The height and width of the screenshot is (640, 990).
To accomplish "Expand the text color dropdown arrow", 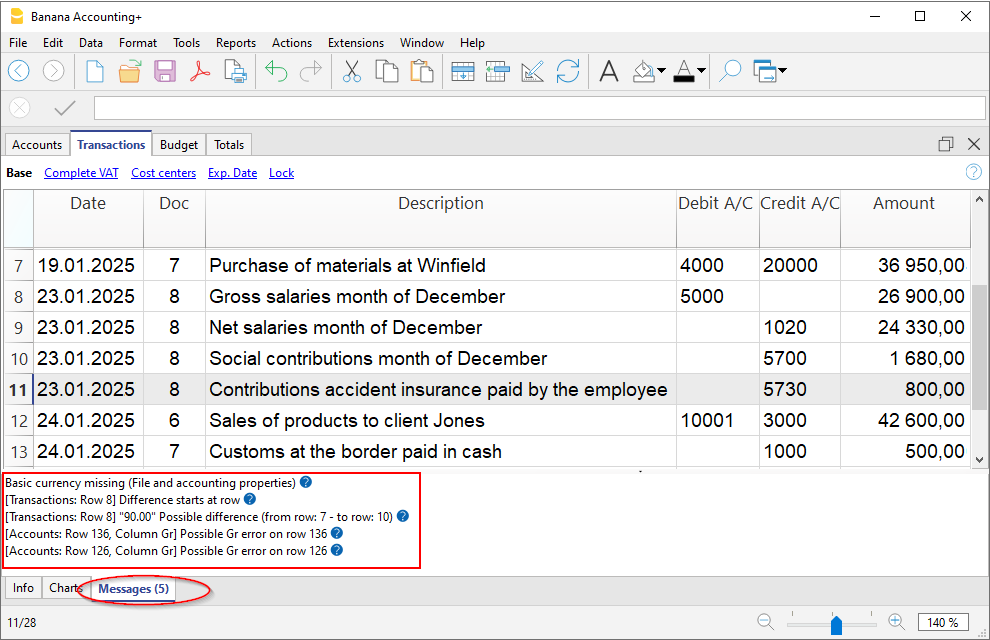I will tap(701, 71).
